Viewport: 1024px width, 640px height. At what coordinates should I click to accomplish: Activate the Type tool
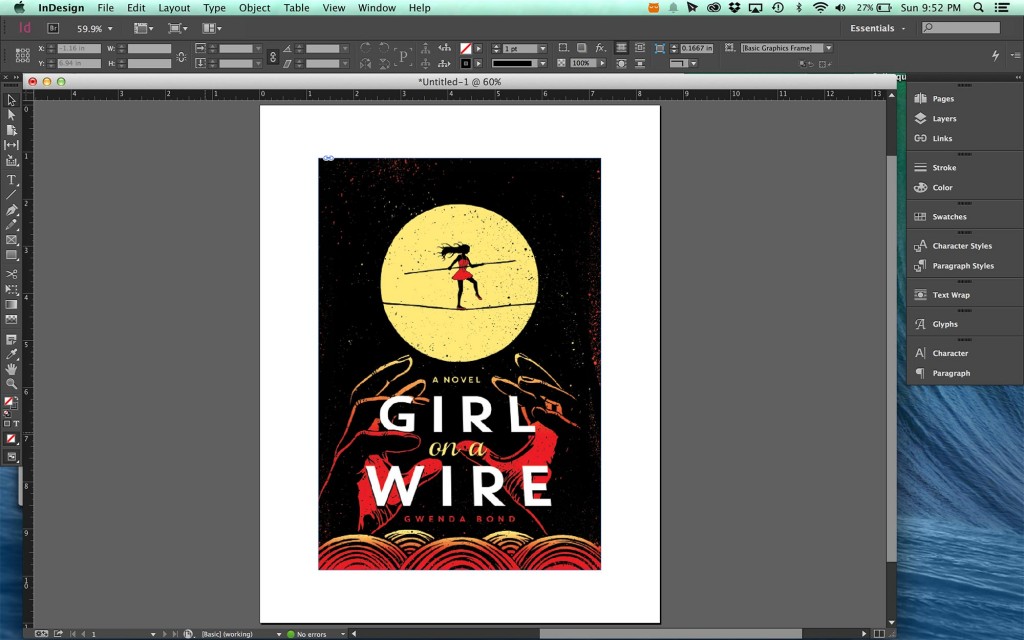[x=11, y=180]
